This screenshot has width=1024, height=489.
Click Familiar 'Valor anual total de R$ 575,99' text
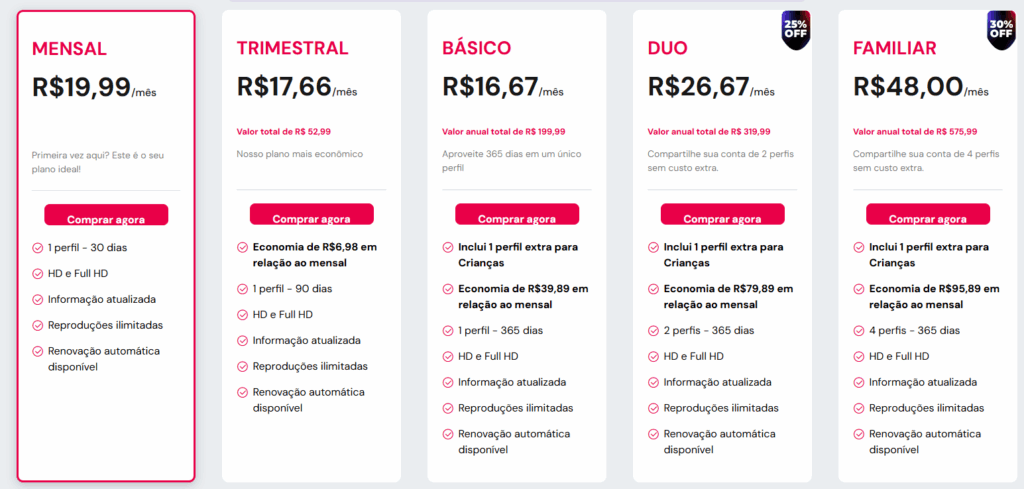click(915, 131)
